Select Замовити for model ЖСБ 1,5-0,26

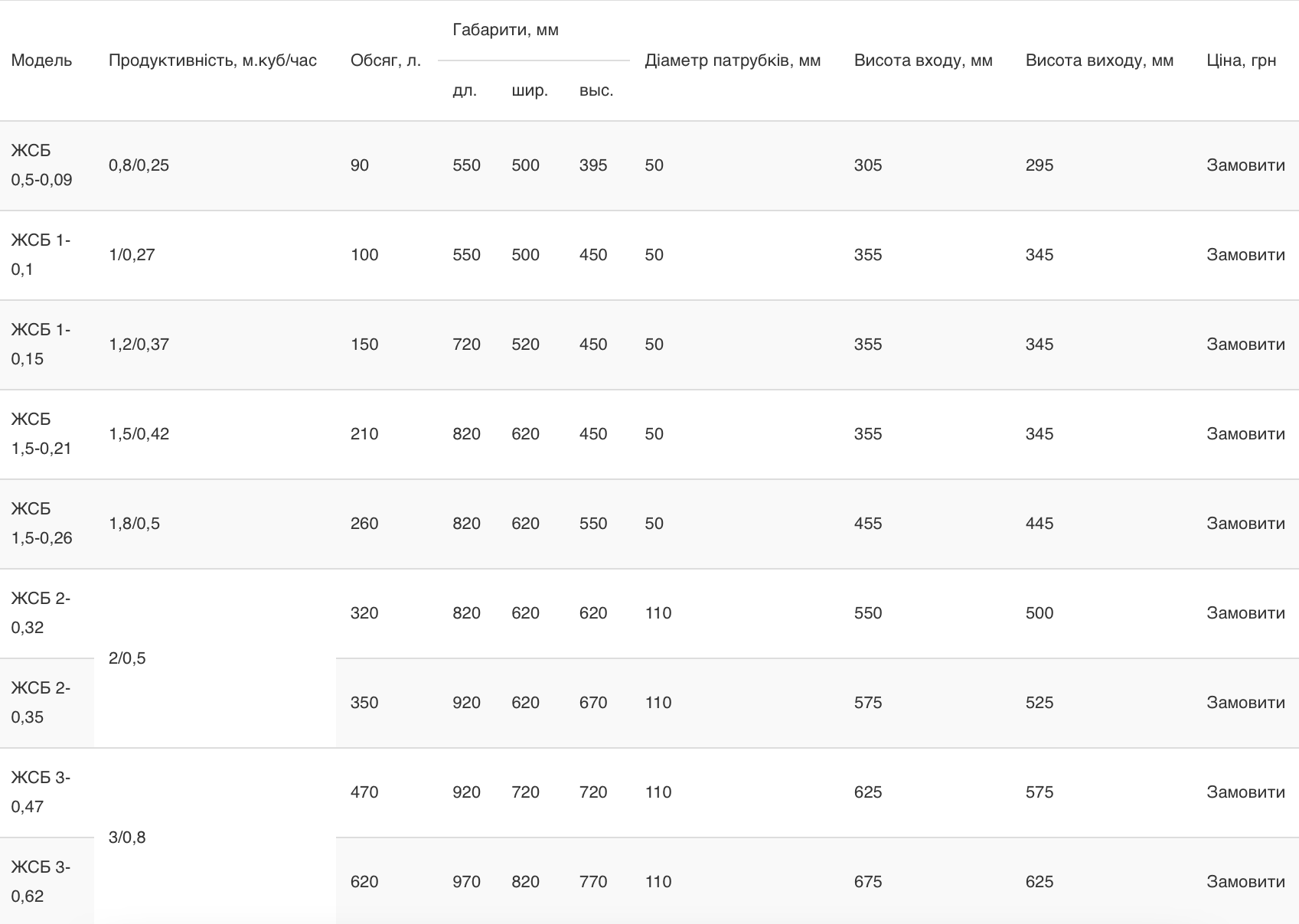pos(1245,524)
